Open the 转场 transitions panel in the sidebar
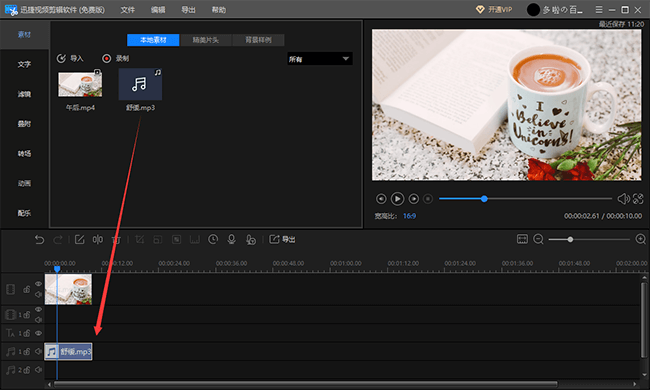650x390 pixels. [x=24, y=153]
